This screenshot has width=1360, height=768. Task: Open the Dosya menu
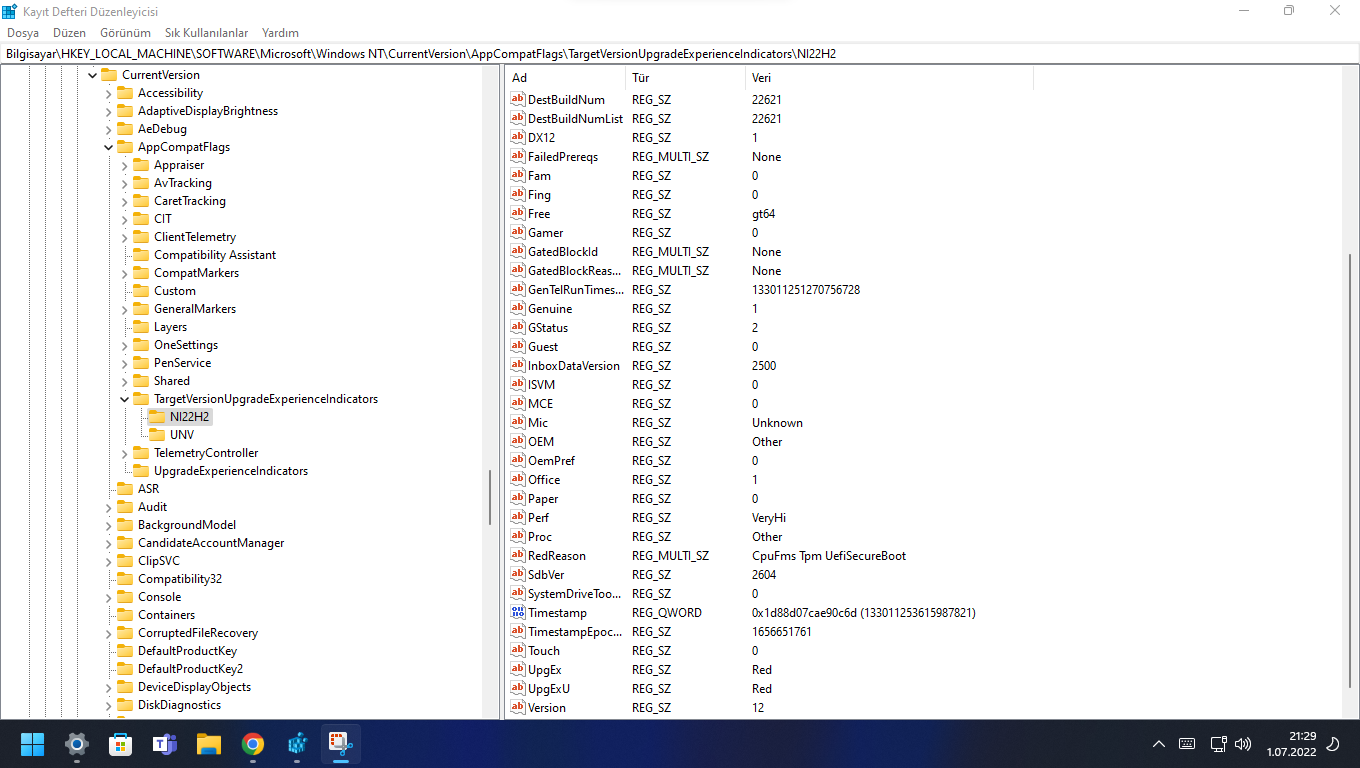pyautogui.click(x=23, y=33)
